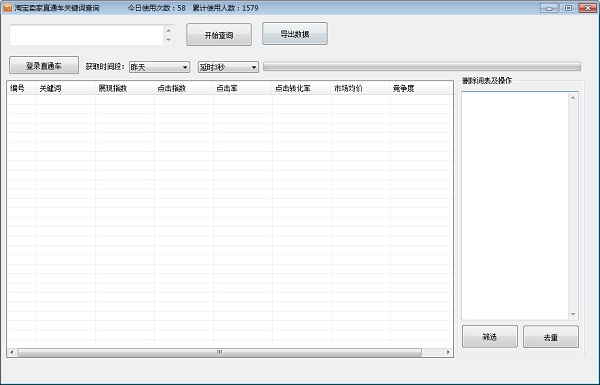This screenshot has width=600, height=385.
Task: Focus the keyword input text box
Action: (x=87, y=35)
